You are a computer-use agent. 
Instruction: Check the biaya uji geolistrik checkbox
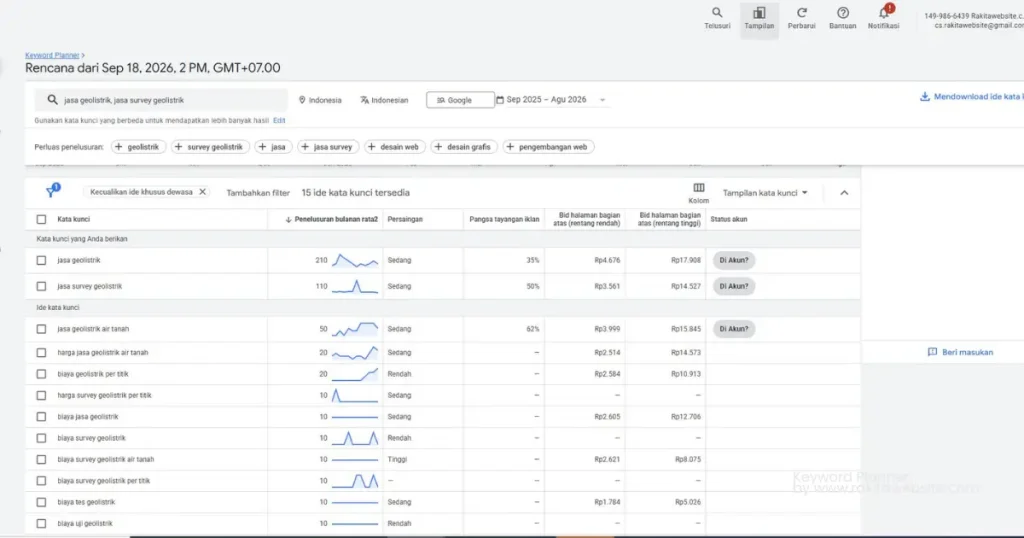(x=41, y=524)
